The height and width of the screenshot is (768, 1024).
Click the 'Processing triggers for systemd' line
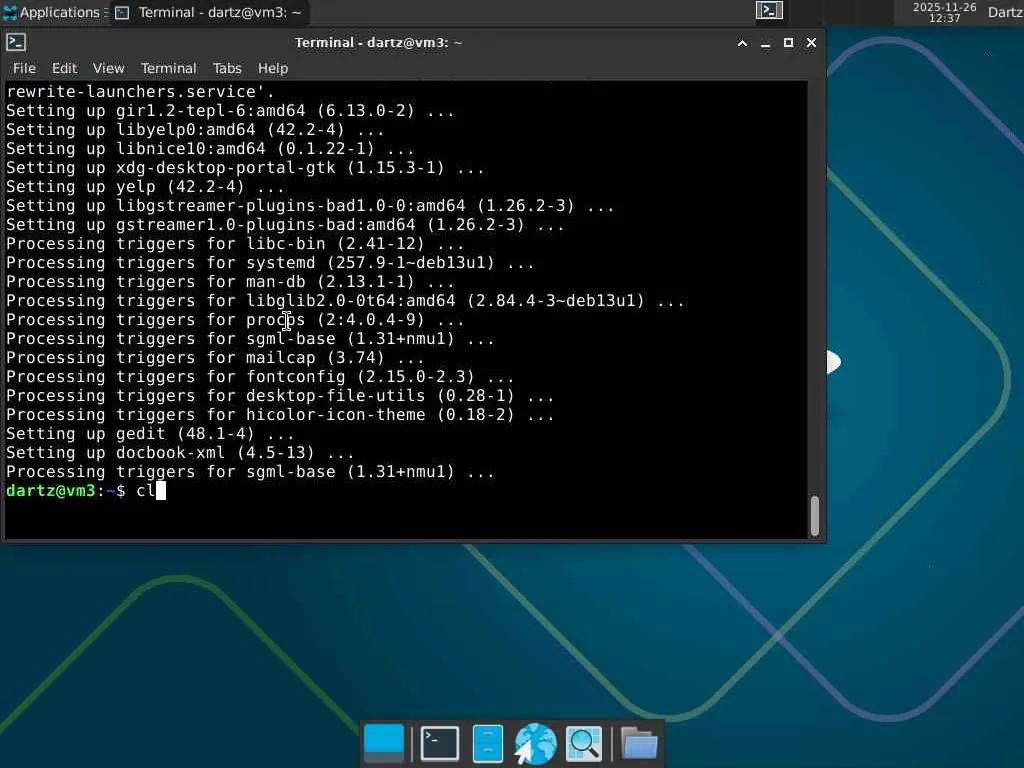tap(270, 263)
